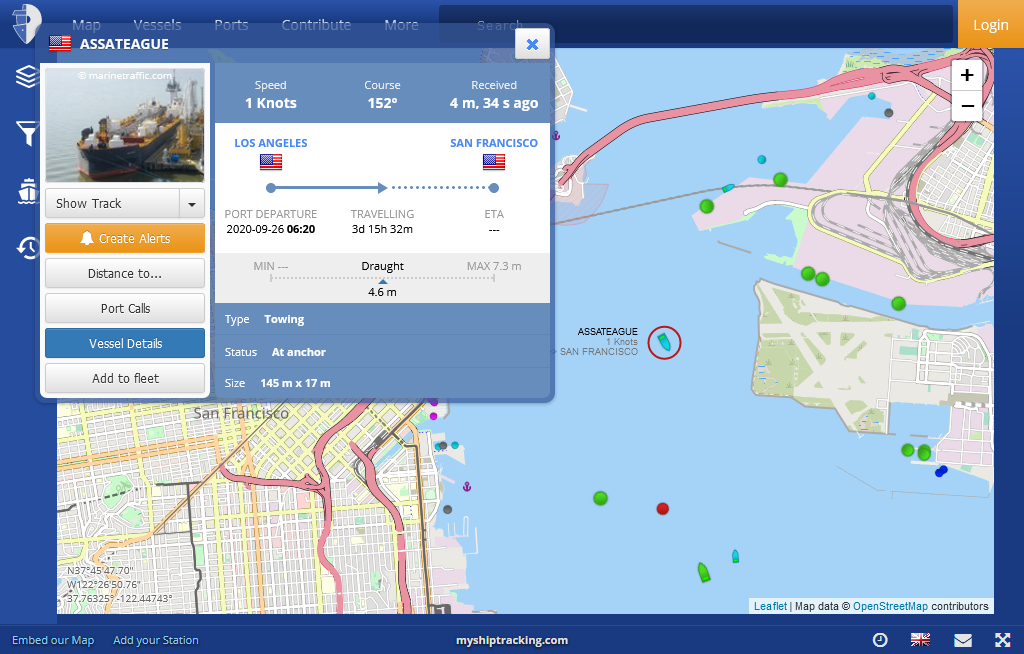The height and width of the screenshot is (654, 1024).
Task: Open the Ports menu in navbar
Action: coord(231,25)
